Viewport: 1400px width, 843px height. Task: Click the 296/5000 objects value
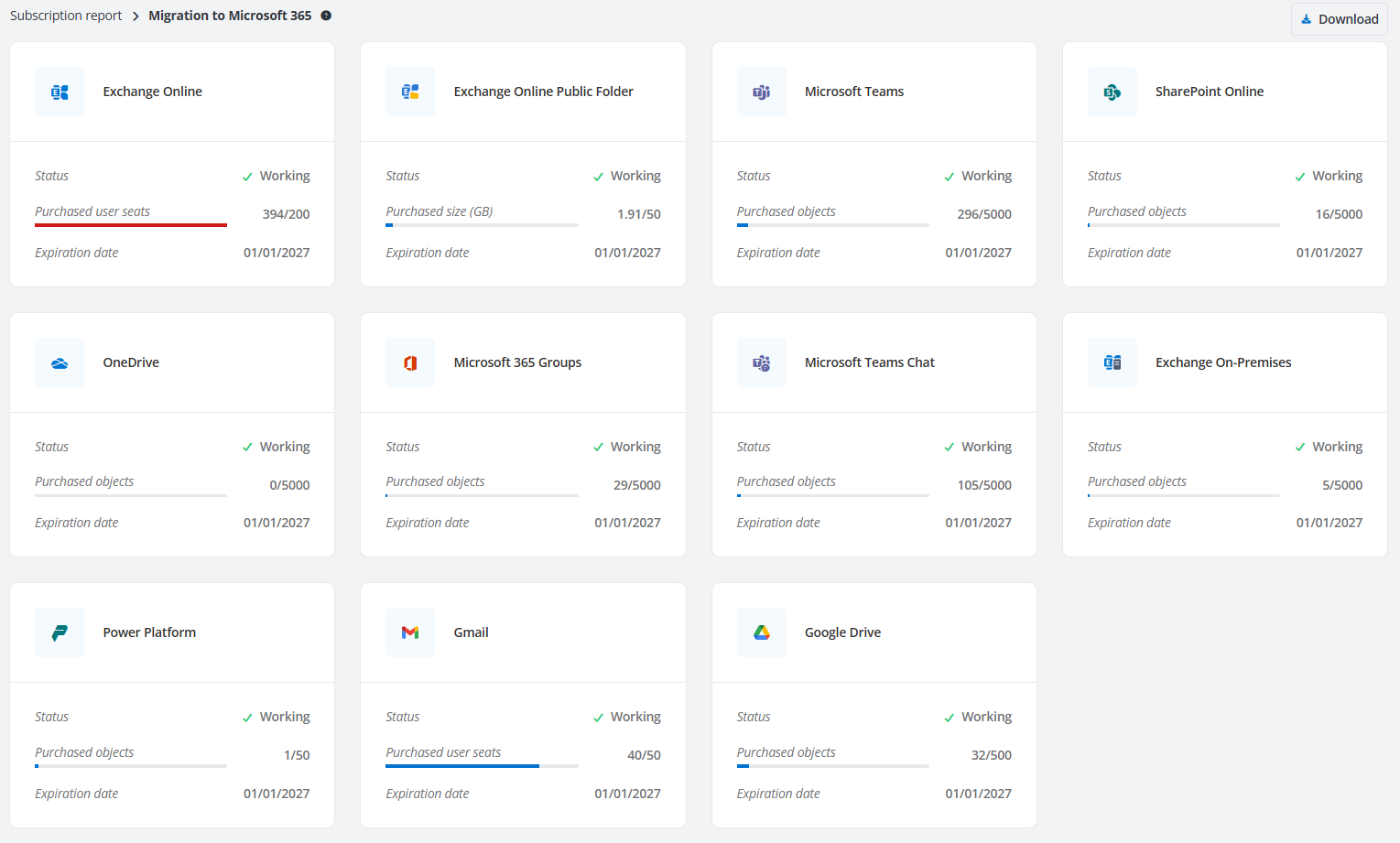coord(984,214)
